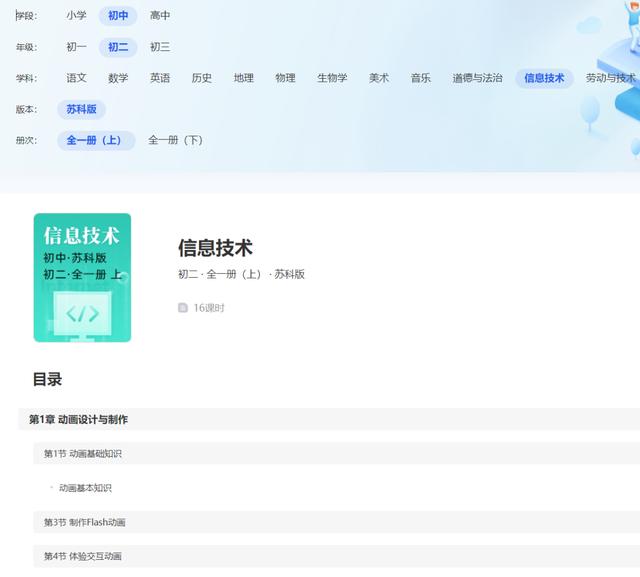Switch subject to 劳动与技术
This screenshot has width=640, height=577.
611,78
